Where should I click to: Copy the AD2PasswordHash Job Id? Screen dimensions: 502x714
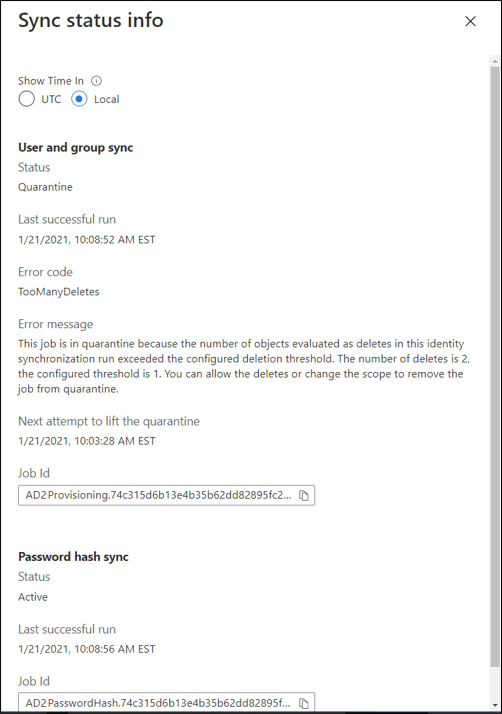[x=303, y=703]
